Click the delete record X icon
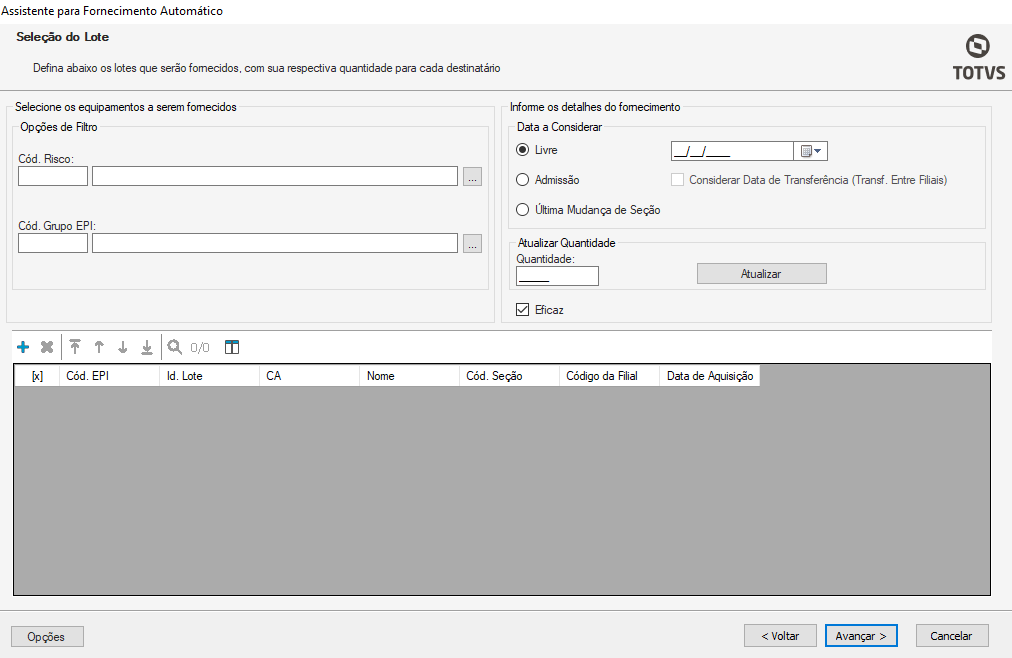Viewport: 1012px width, 658px height. coord(47,347)
